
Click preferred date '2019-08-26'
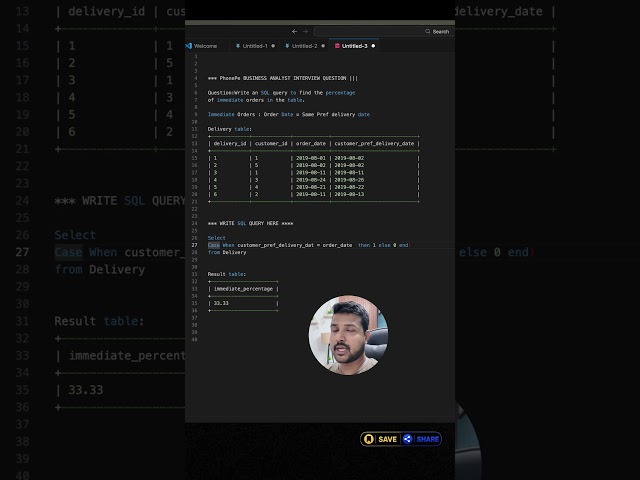[x=349, y=180]
